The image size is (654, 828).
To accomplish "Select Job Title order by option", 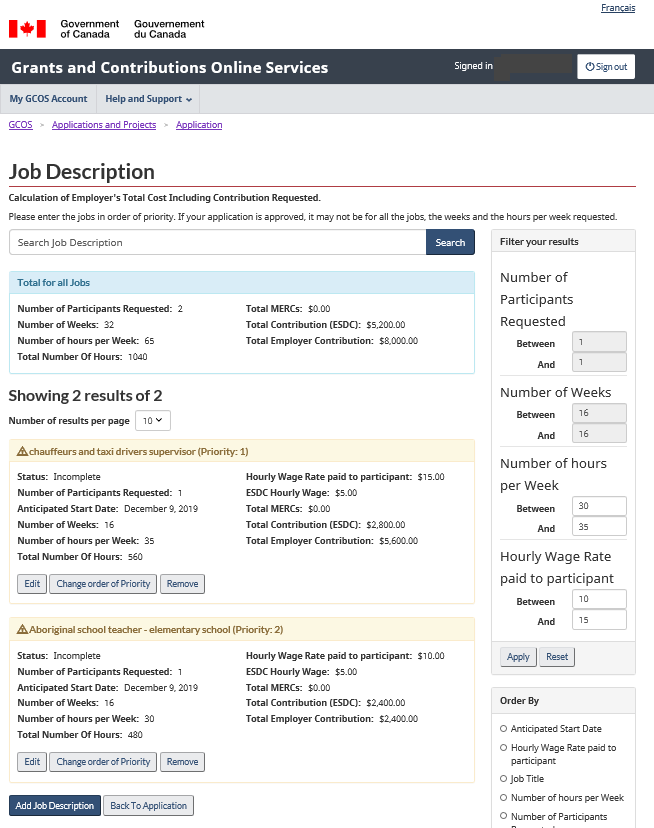I will (503, 779).
